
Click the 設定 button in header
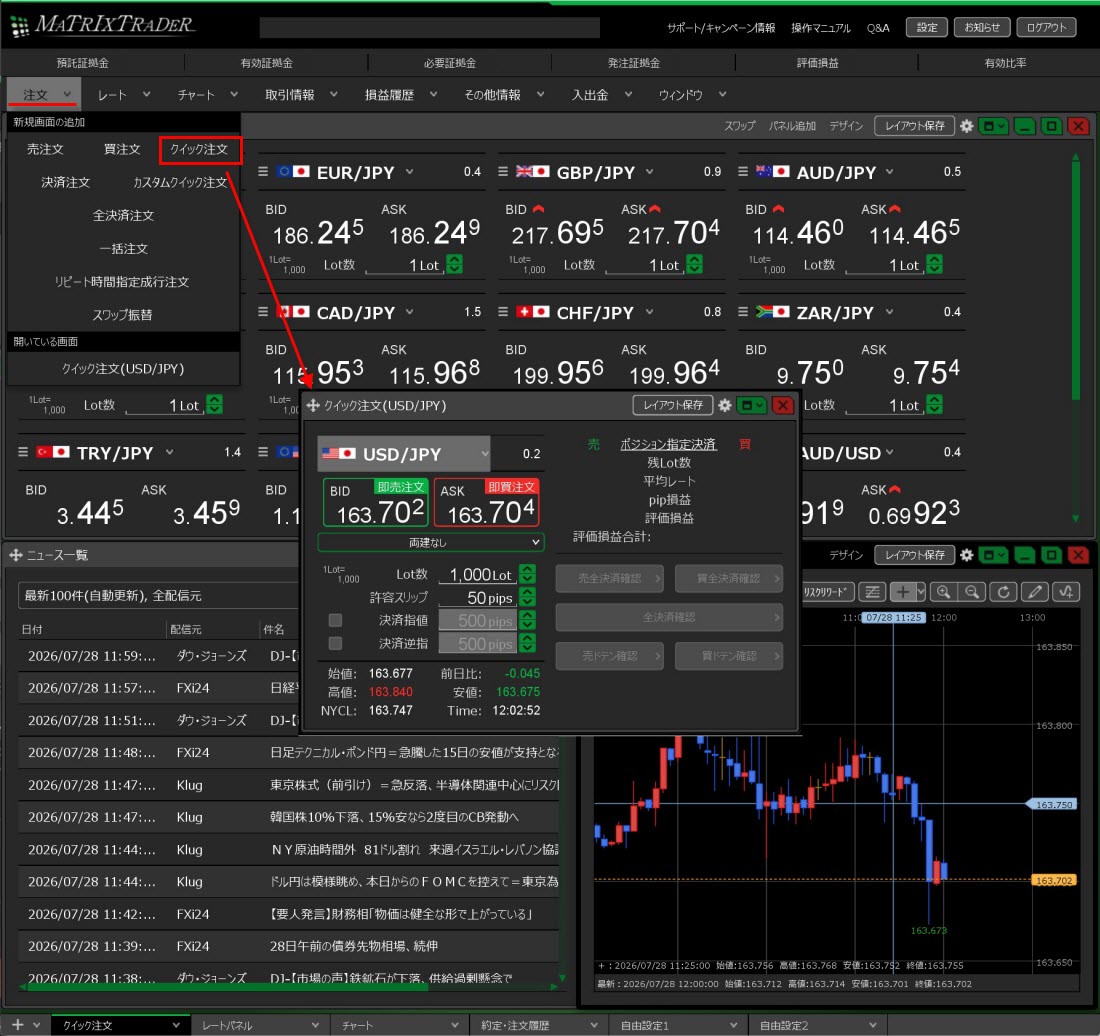927,27
